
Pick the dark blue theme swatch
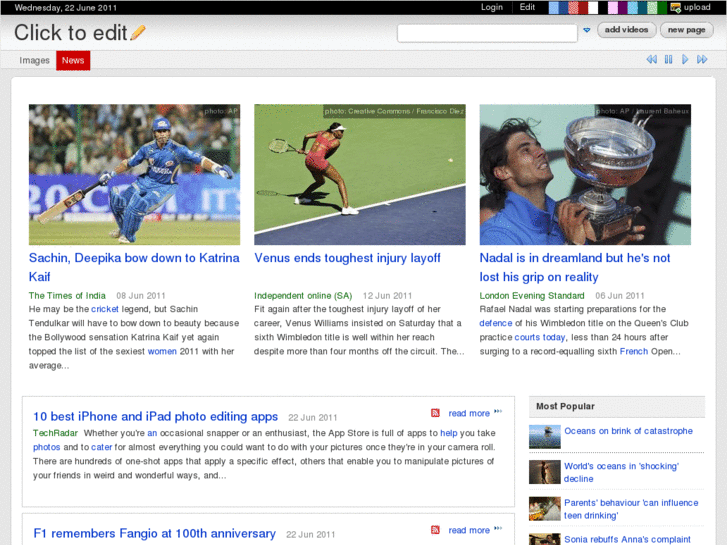tap(563, 7)
